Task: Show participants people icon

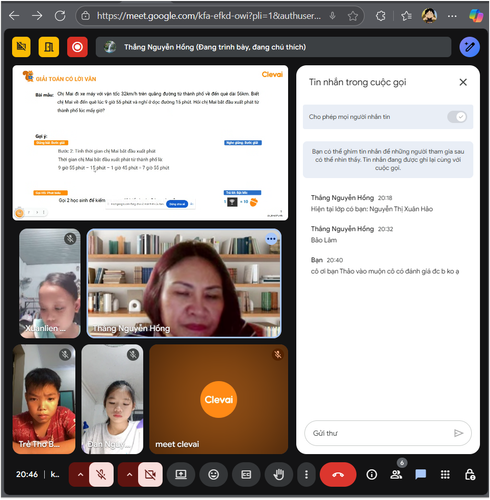Action: pyautogui.click(x=396, y=474)
